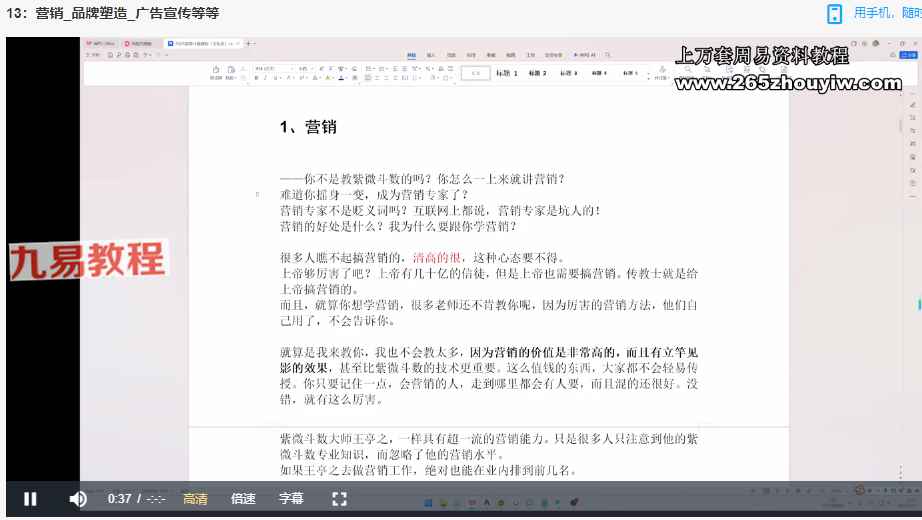The height and width of the screenshot is (520, 922).
Task: Click the underlined A font color icon
Action: (341, 78)
